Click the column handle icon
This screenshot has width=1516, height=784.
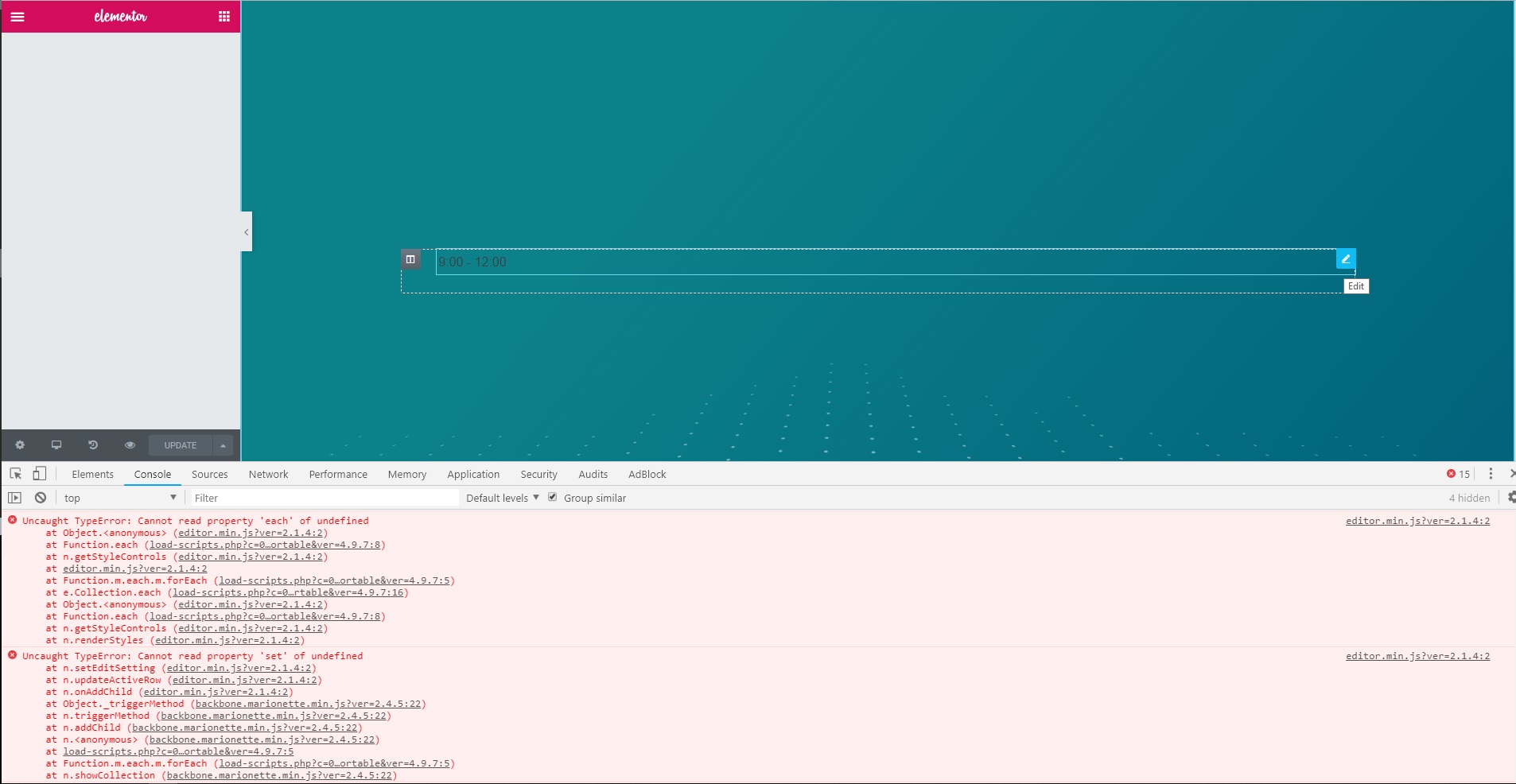[410, 259]
